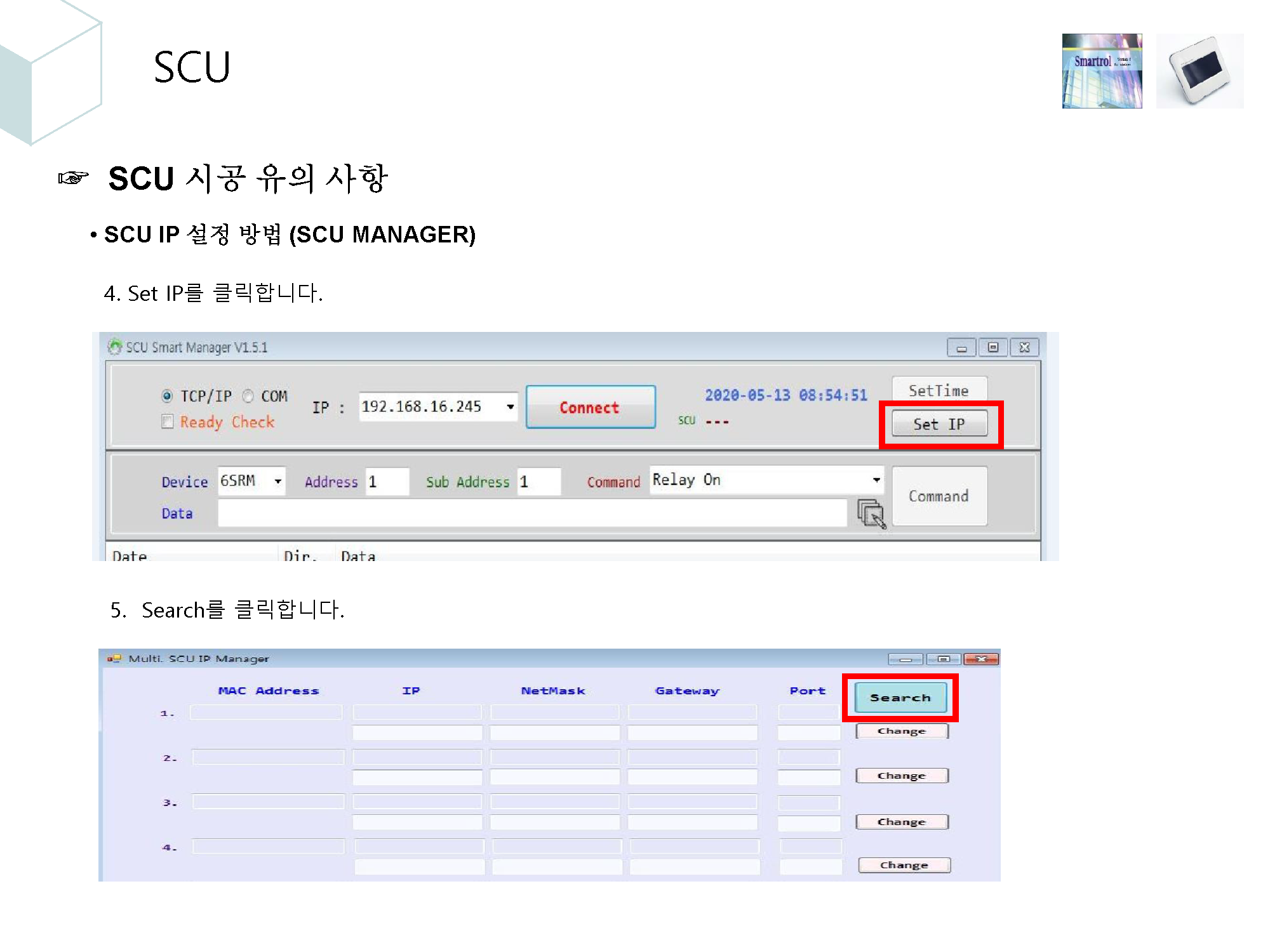Open the Device dropdown showing 6SRM
Image resolution: width=1270 pixels, height=952 pixels.
[x=278, y=481]
